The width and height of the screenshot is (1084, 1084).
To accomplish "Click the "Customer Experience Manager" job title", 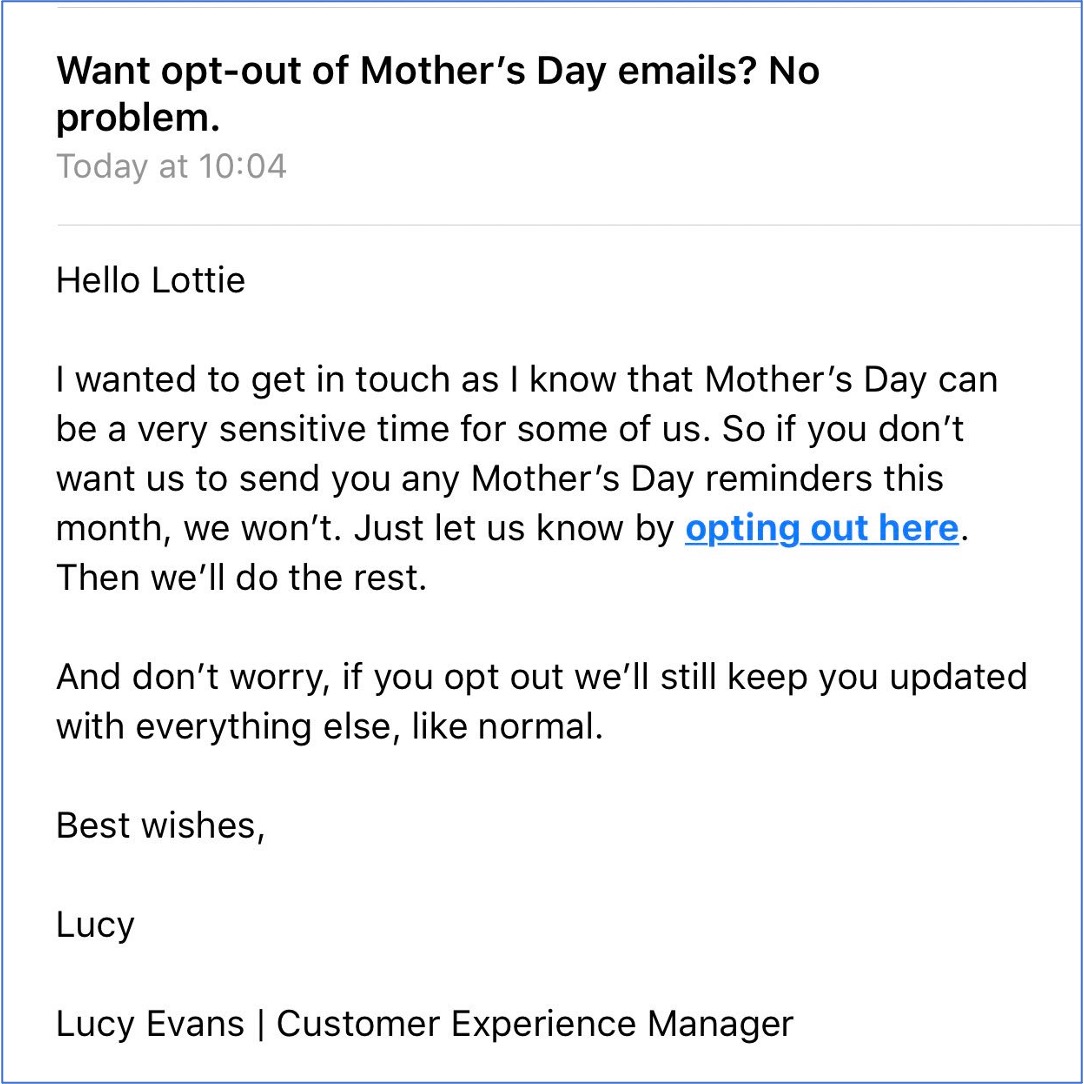I will coord(535,1024).
